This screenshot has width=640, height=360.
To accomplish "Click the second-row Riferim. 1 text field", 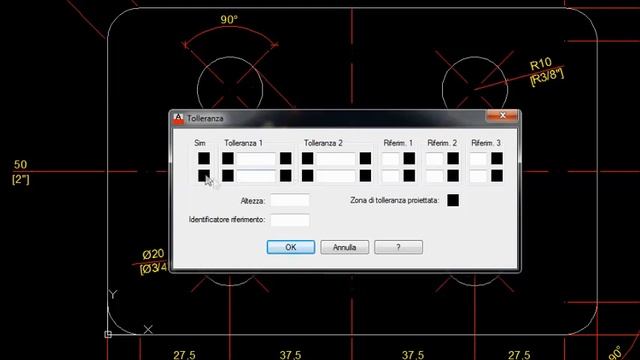I will coord(391,176).
